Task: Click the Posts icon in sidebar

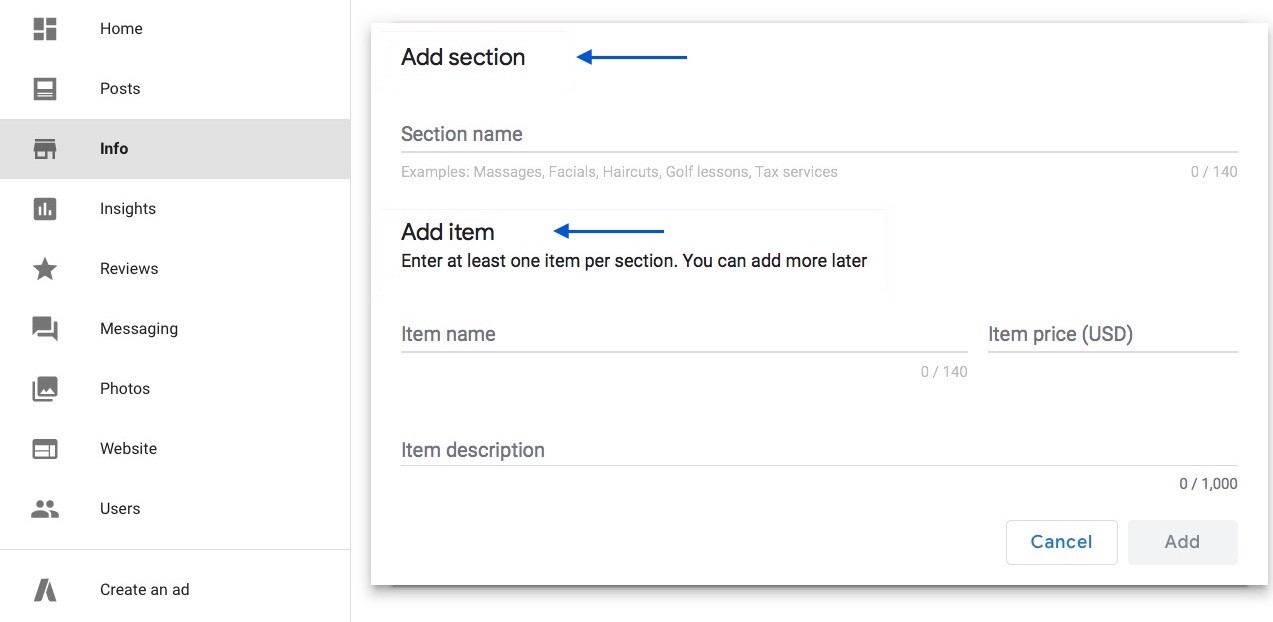Action: (x=45, y=89)
